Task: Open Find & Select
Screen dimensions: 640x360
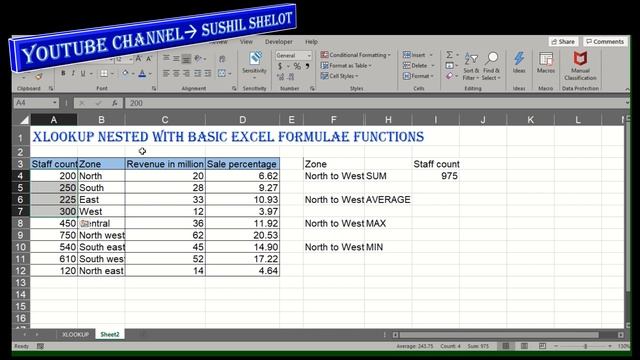Action: [x=491, y=66]
